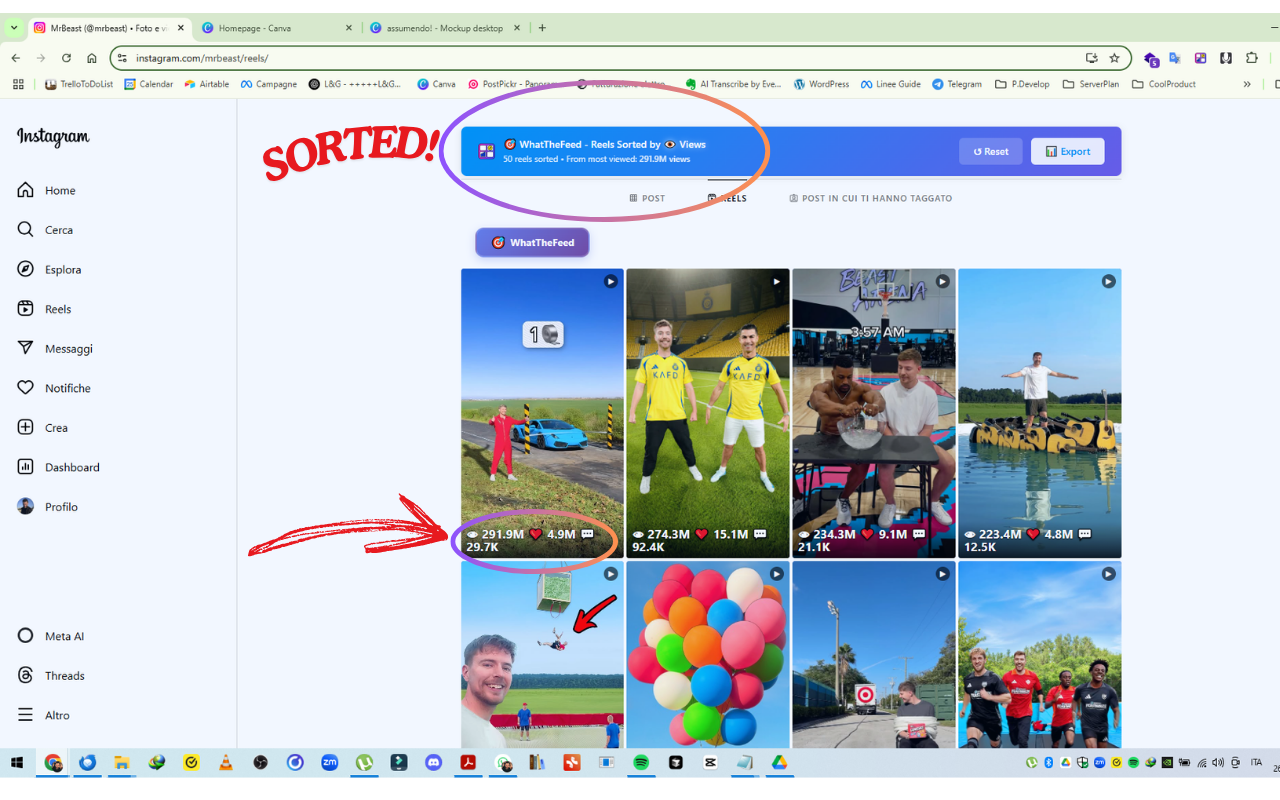
Task: Open the Telegram bookmark
Action: (957, 84)
